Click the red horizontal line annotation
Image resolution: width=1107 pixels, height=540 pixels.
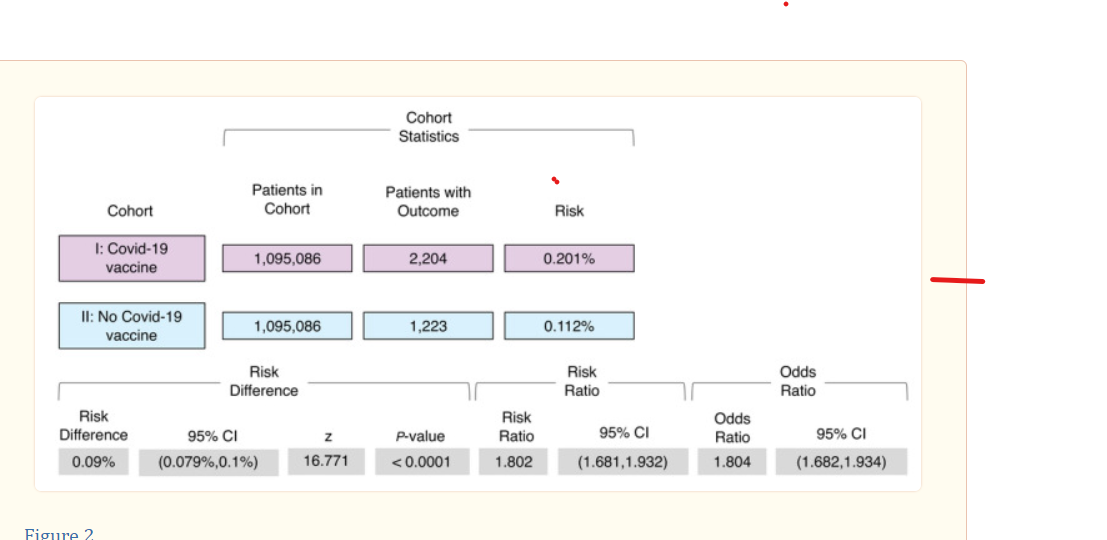tap(957, 281)
